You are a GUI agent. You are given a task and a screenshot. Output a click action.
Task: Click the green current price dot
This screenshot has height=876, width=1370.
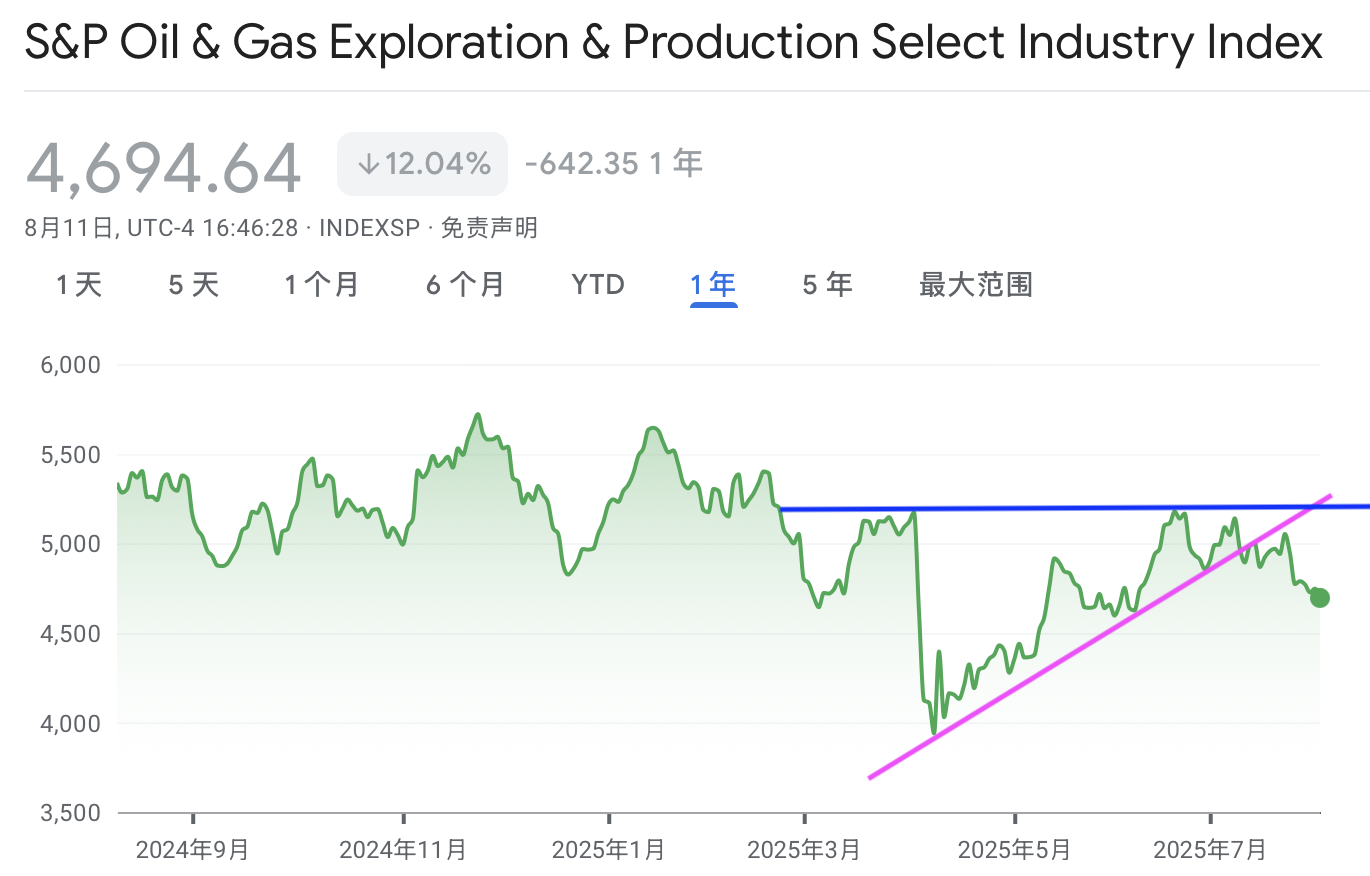click(x=1319, y=598)
